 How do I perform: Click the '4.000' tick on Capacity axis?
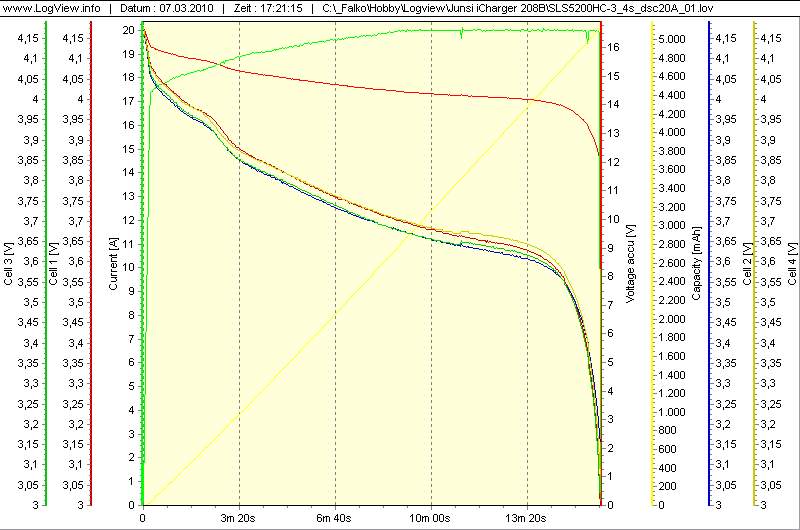[672, 132]
